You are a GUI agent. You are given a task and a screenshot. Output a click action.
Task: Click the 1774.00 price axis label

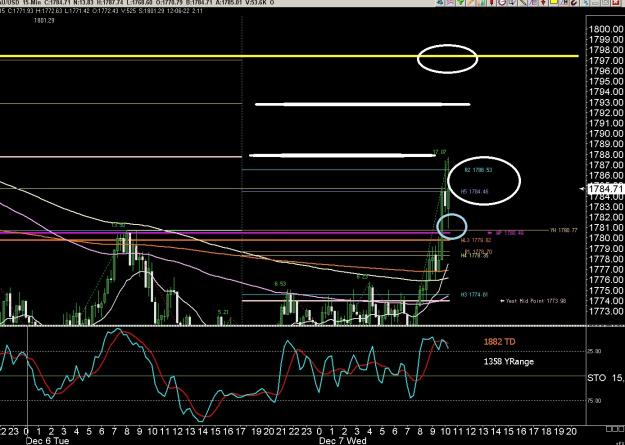606,301
